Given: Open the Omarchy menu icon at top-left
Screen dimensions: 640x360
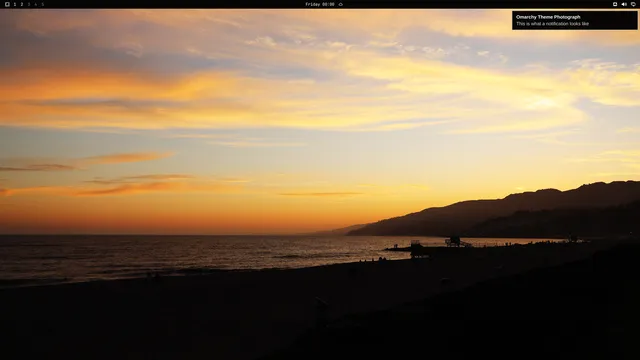Looking at the screenshot, I should [7, 4].
